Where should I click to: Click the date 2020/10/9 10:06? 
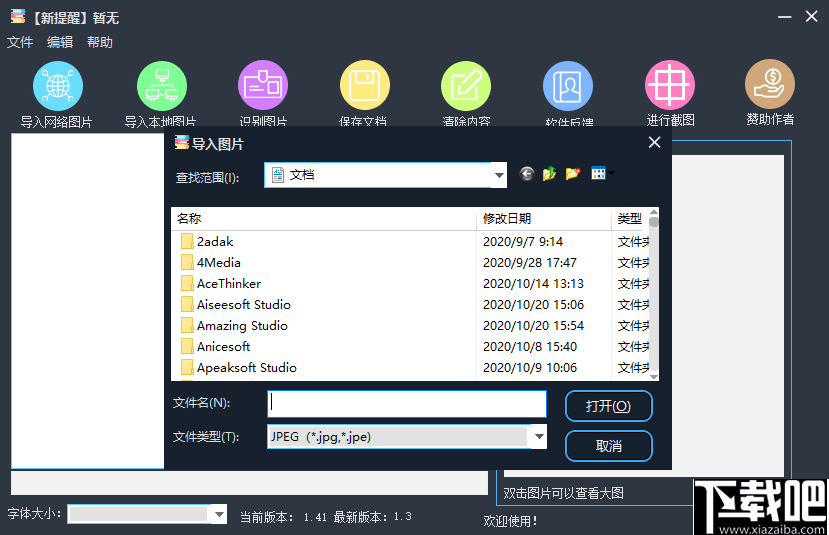[530, 367]
